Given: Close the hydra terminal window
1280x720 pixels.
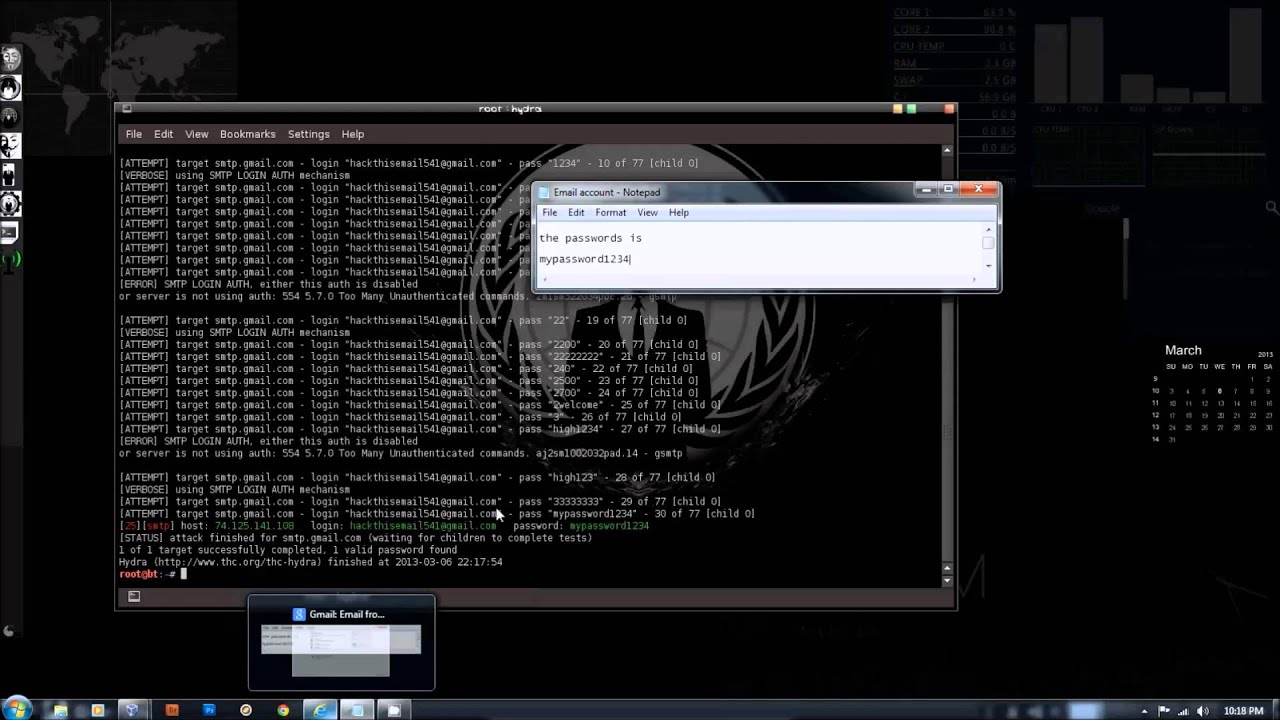Looking at the screenshot, I should 949,108.
